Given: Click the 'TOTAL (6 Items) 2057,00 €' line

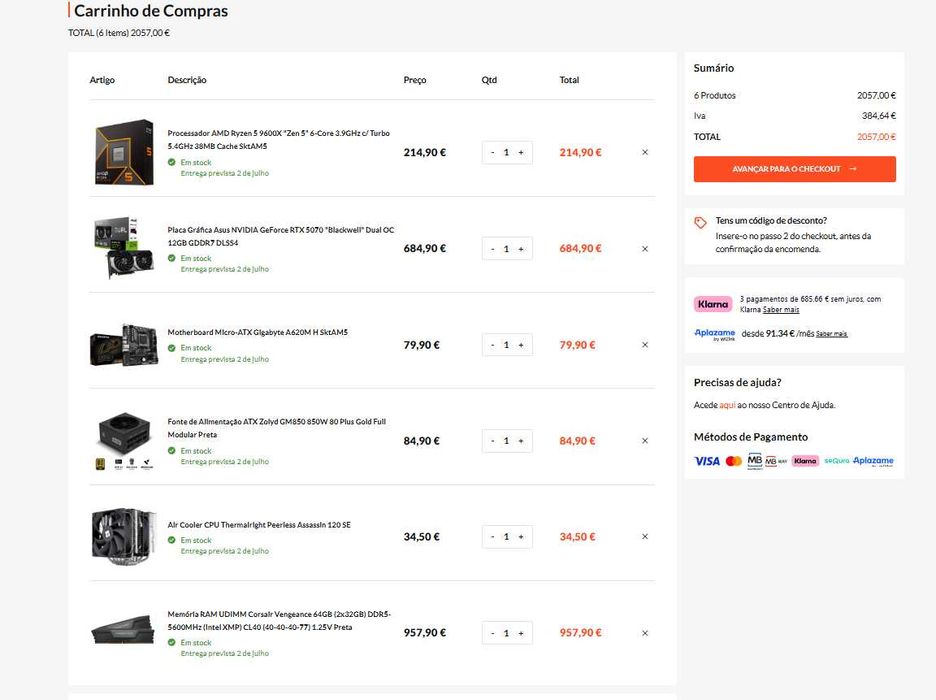Looking at the screenshot, I should click(119, 33).
